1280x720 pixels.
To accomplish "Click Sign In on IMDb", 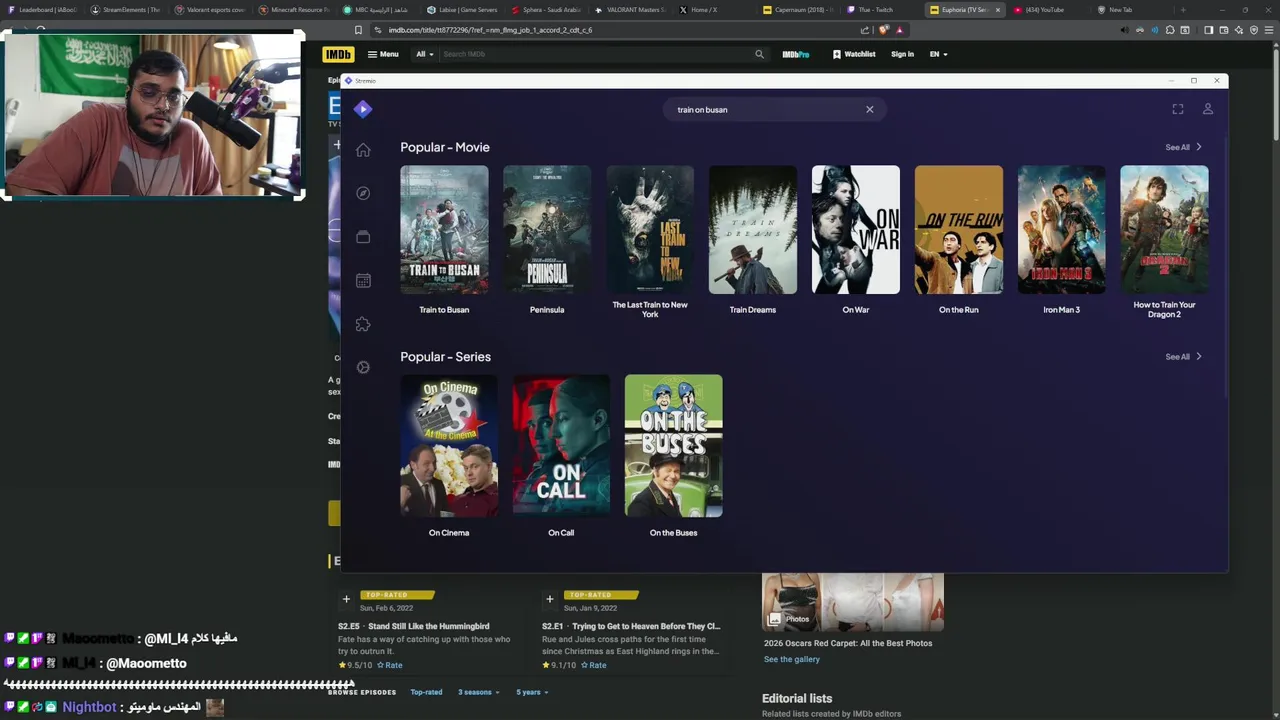I will coord(902,54).
